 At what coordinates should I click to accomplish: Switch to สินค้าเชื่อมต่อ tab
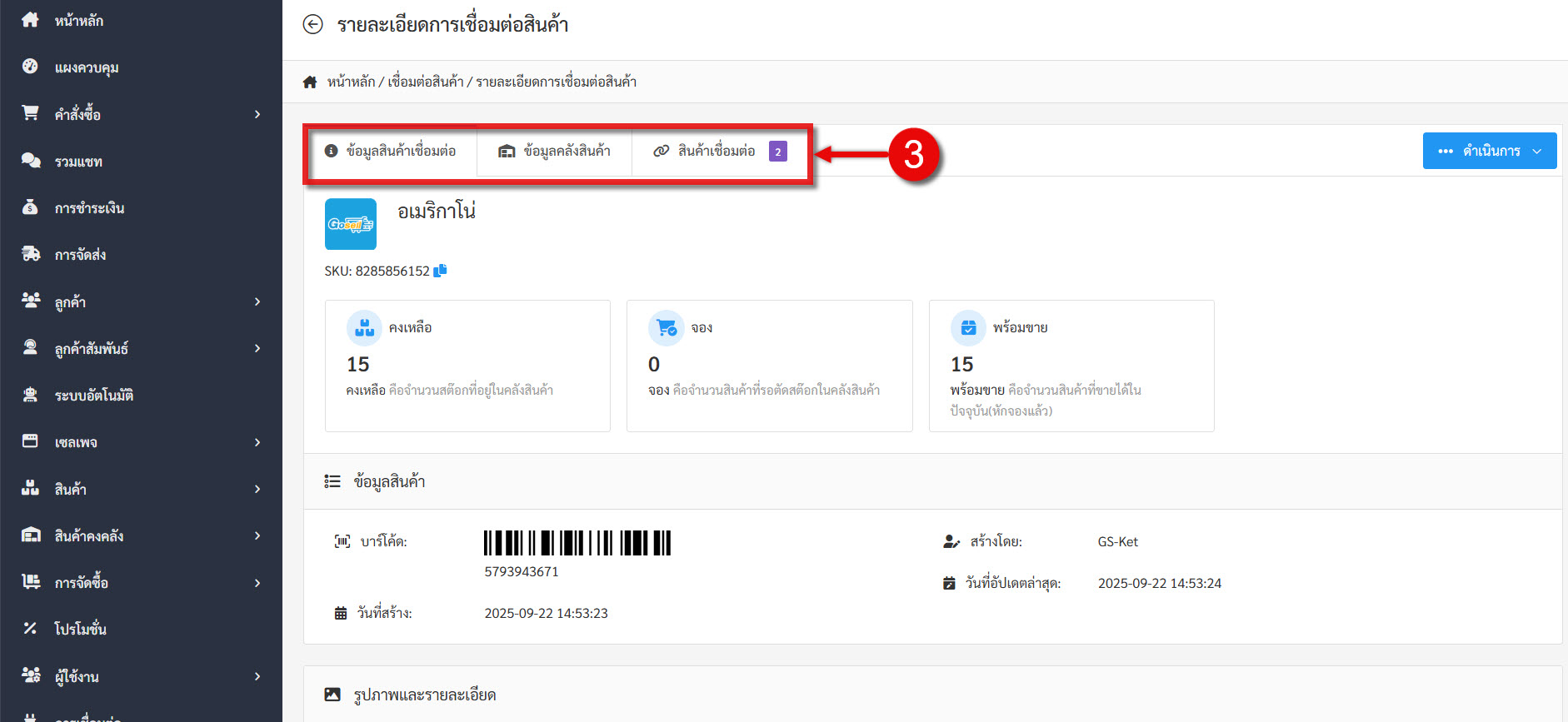(x=718, y=151)
